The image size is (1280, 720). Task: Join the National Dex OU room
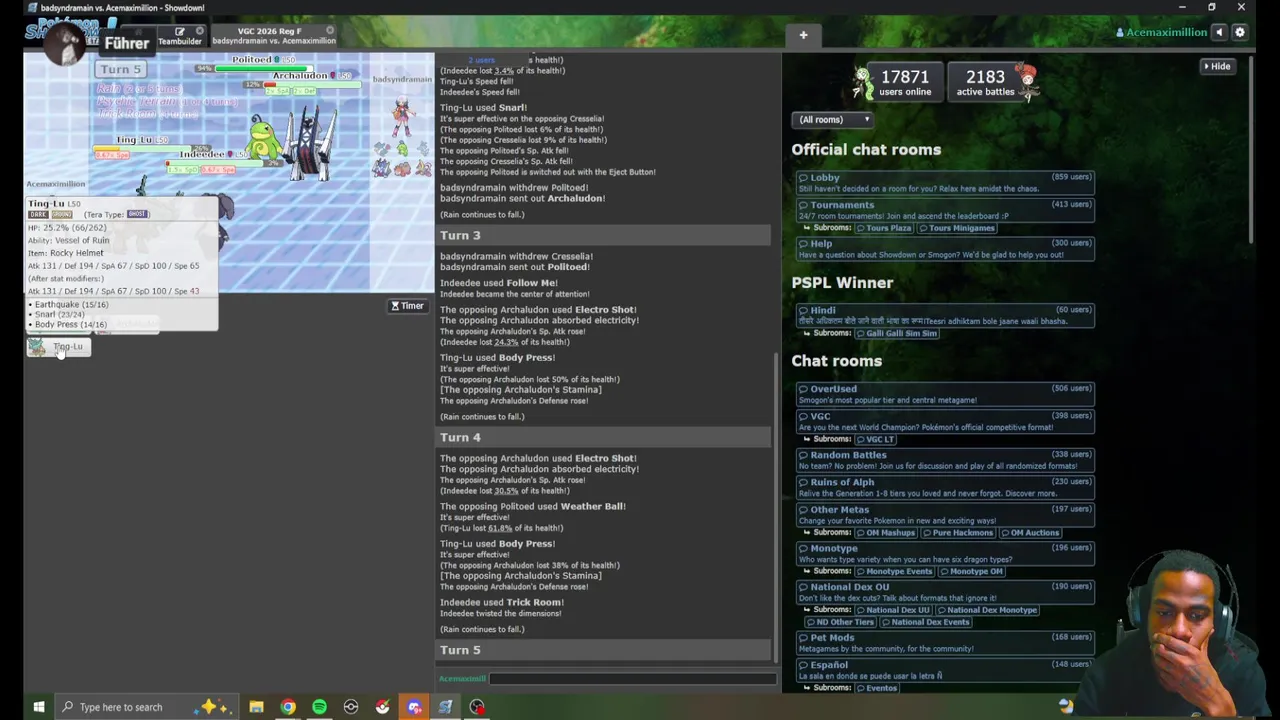click(945, 592)
